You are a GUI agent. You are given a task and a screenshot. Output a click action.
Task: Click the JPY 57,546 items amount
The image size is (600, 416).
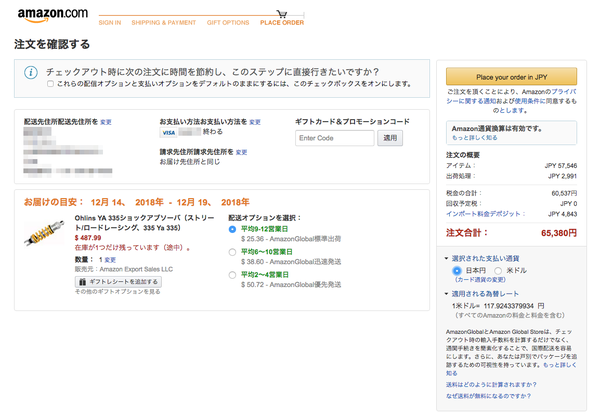click(561, 166)
